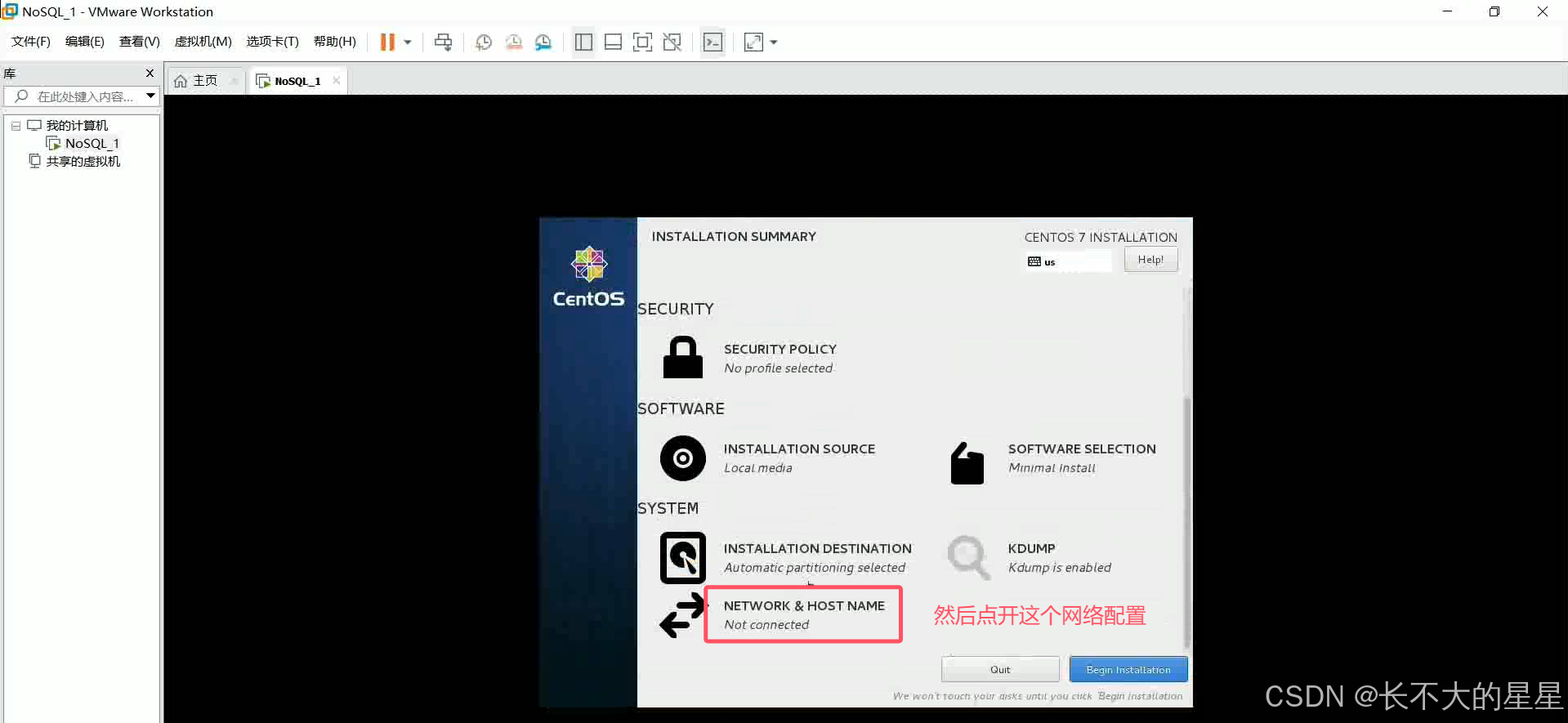
Task: Take a snapshot of the VM
Action: 484,42
